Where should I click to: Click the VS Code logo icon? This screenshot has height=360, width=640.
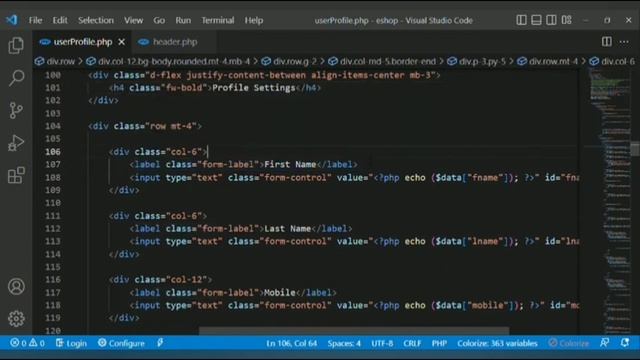[x=12, y=20]
